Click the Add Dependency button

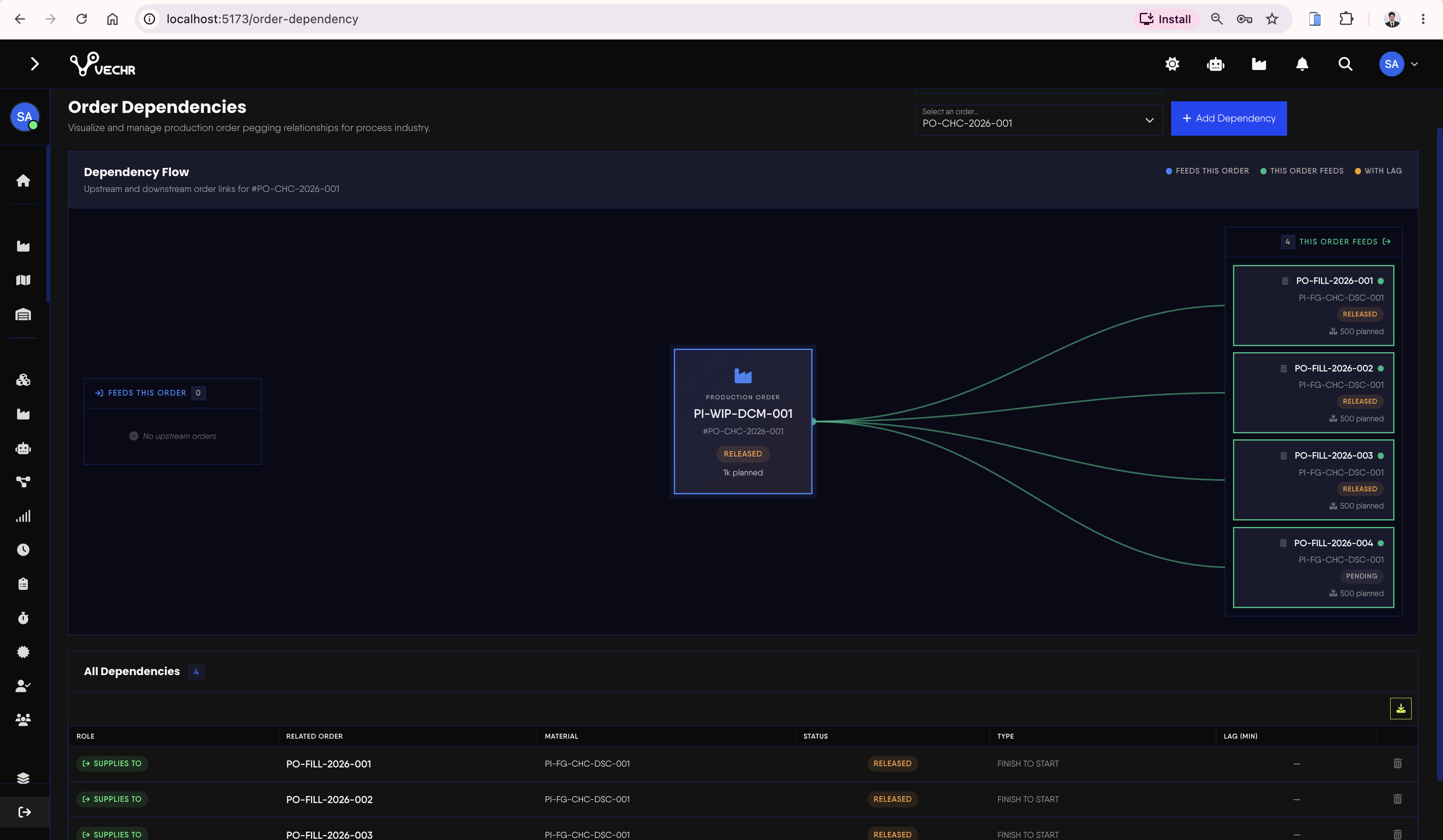click(1229, 119)
